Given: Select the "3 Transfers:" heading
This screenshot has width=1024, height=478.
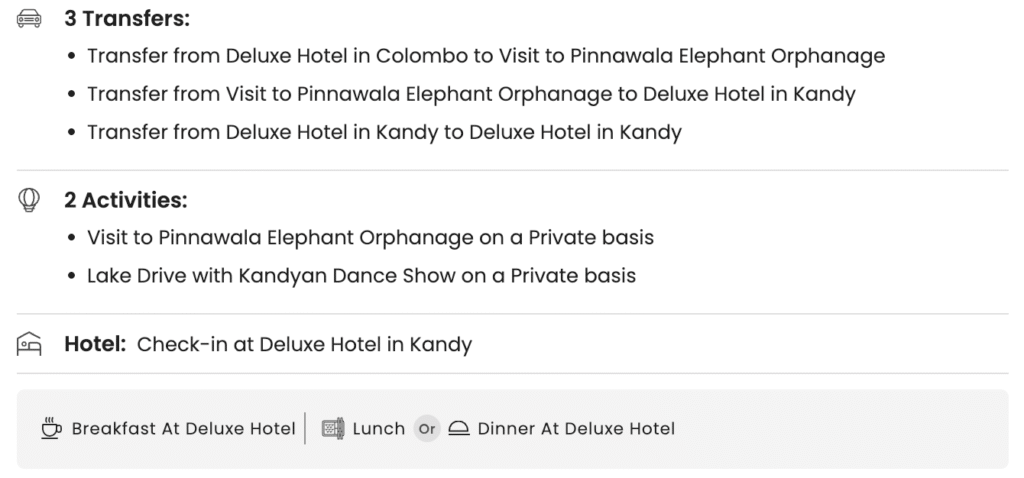Looking at the screenshot, I should 127,19.
